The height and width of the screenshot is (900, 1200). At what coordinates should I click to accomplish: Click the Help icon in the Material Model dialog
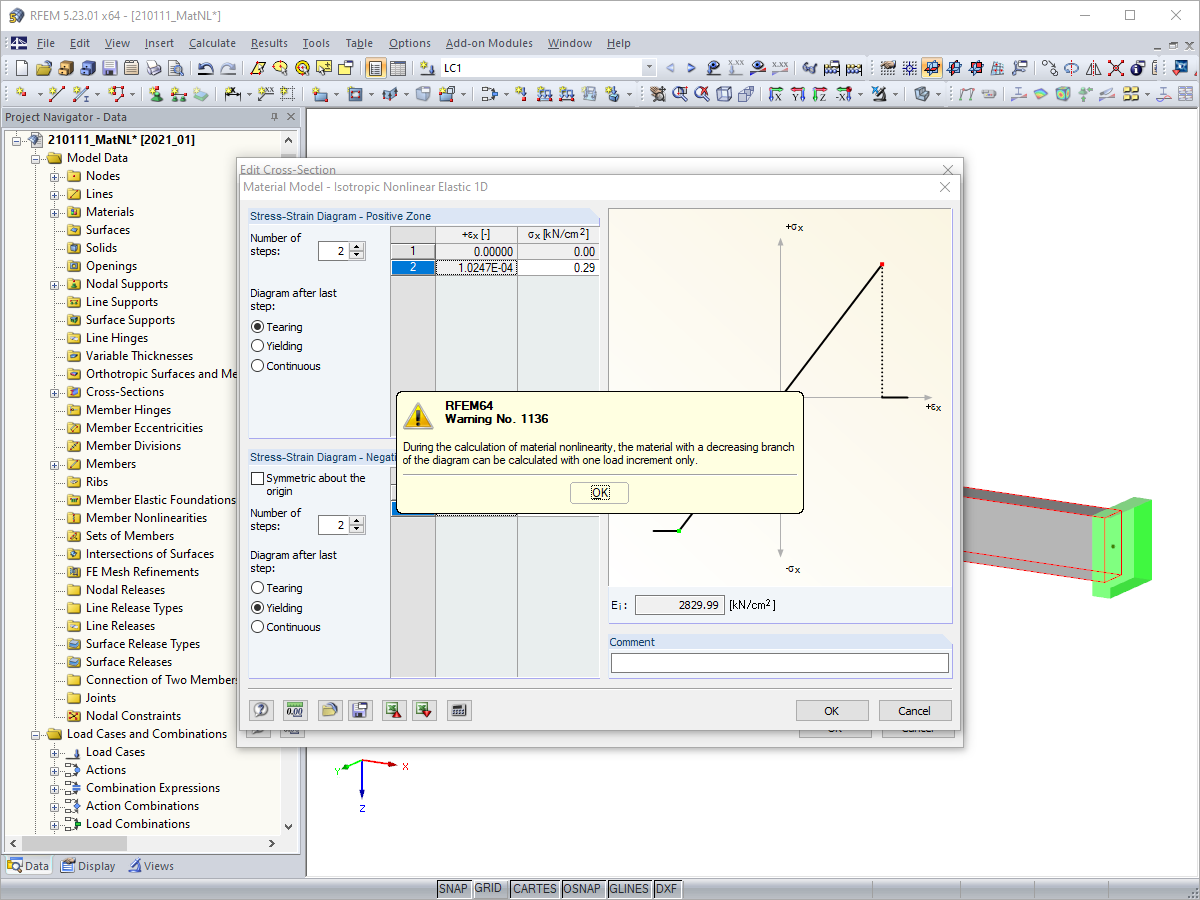(x=261, y=711)
